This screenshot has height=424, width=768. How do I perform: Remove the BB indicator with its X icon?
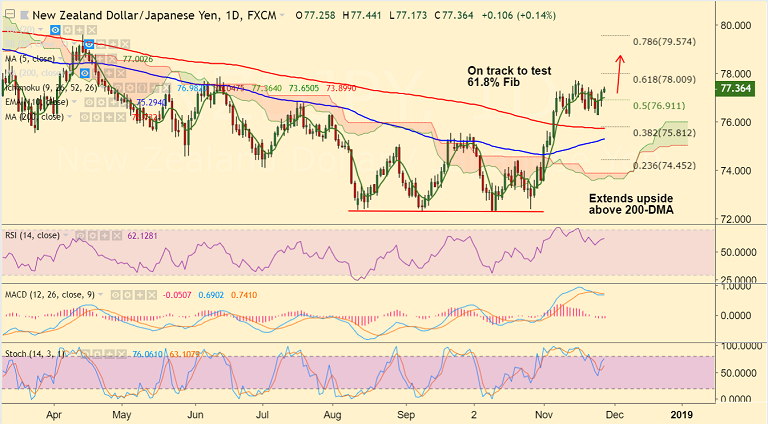coord(125,44)
